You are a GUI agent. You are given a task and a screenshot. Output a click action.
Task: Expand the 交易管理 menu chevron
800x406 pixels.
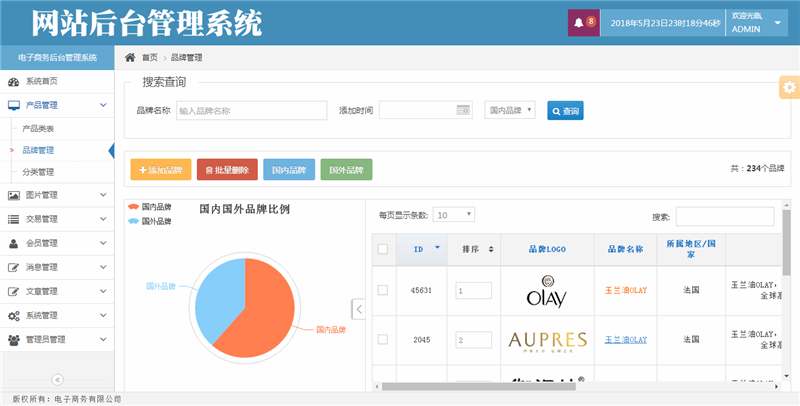coord(103,219)
